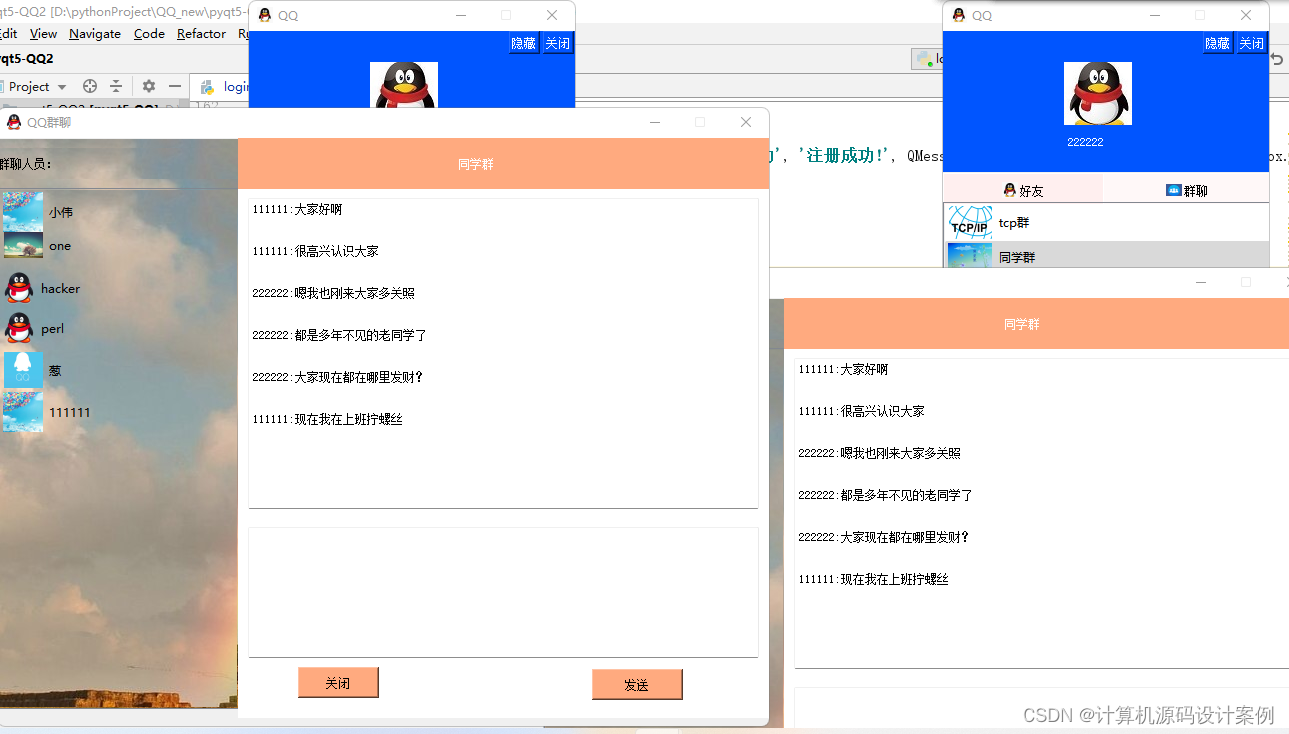Click 很高兴认识大家 in the background chat window
The height and width of the screenshot is (734, 1289).
click(882, 411)
